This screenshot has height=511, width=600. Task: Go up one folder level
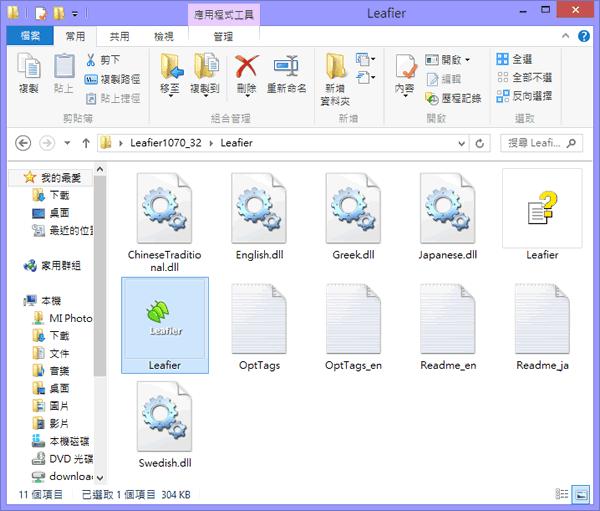86,143
